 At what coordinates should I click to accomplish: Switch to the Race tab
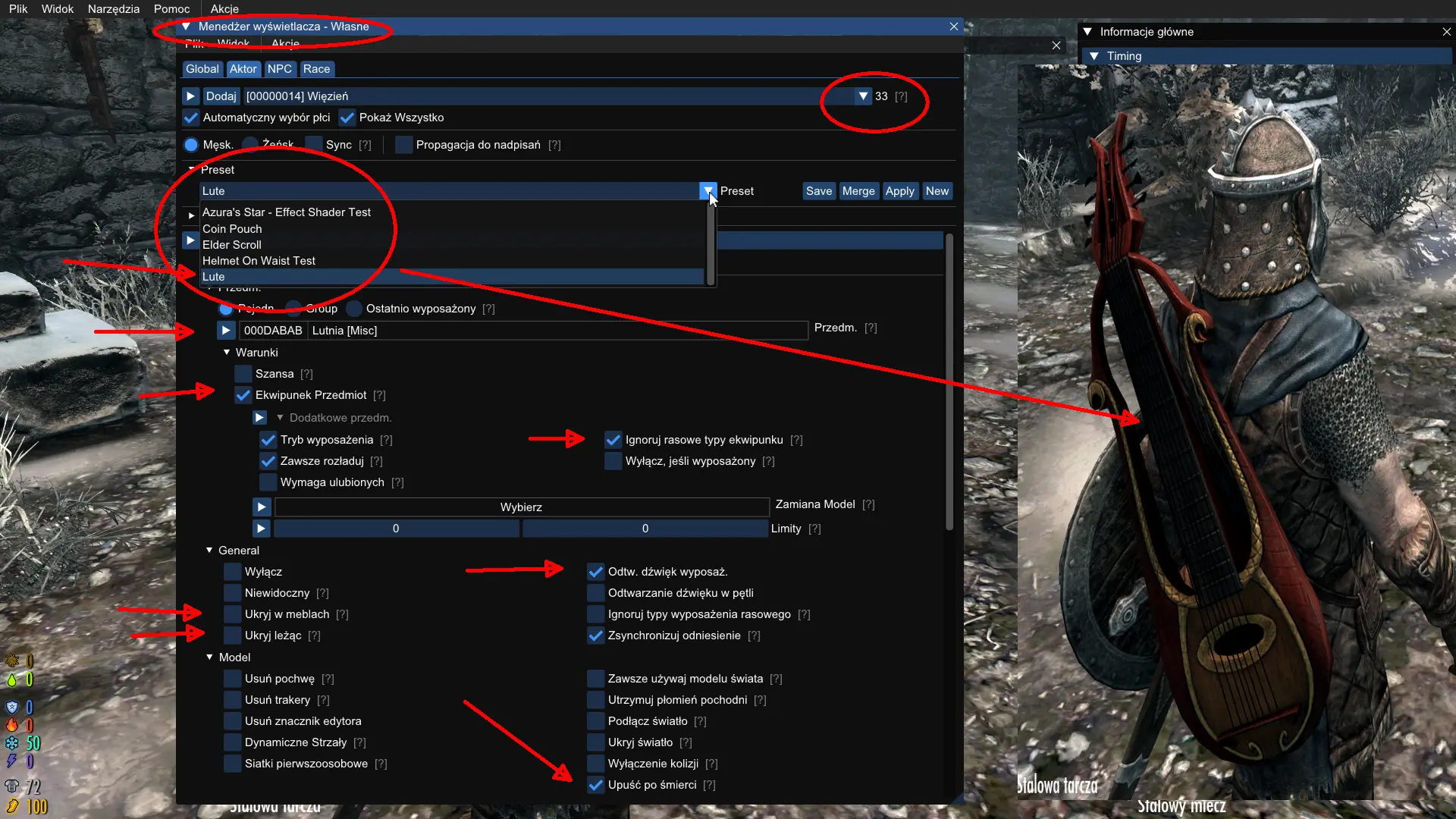(x=316, y=69)
